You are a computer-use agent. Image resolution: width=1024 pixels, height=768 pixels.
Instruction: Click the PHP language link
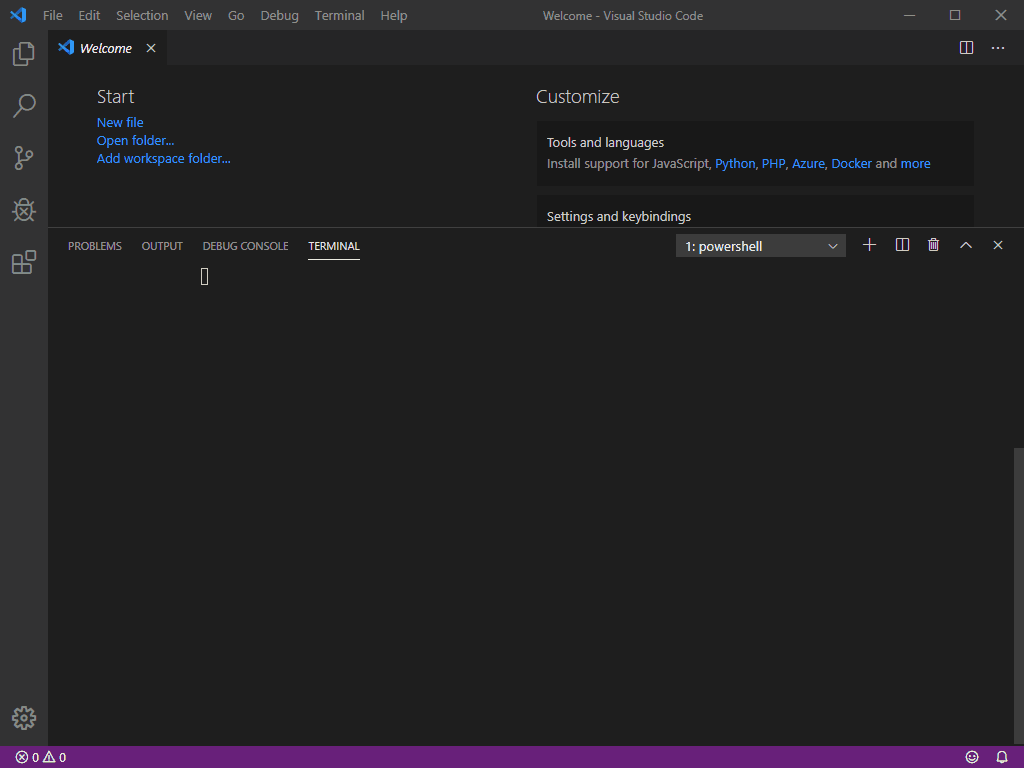[x=773, y=164]
